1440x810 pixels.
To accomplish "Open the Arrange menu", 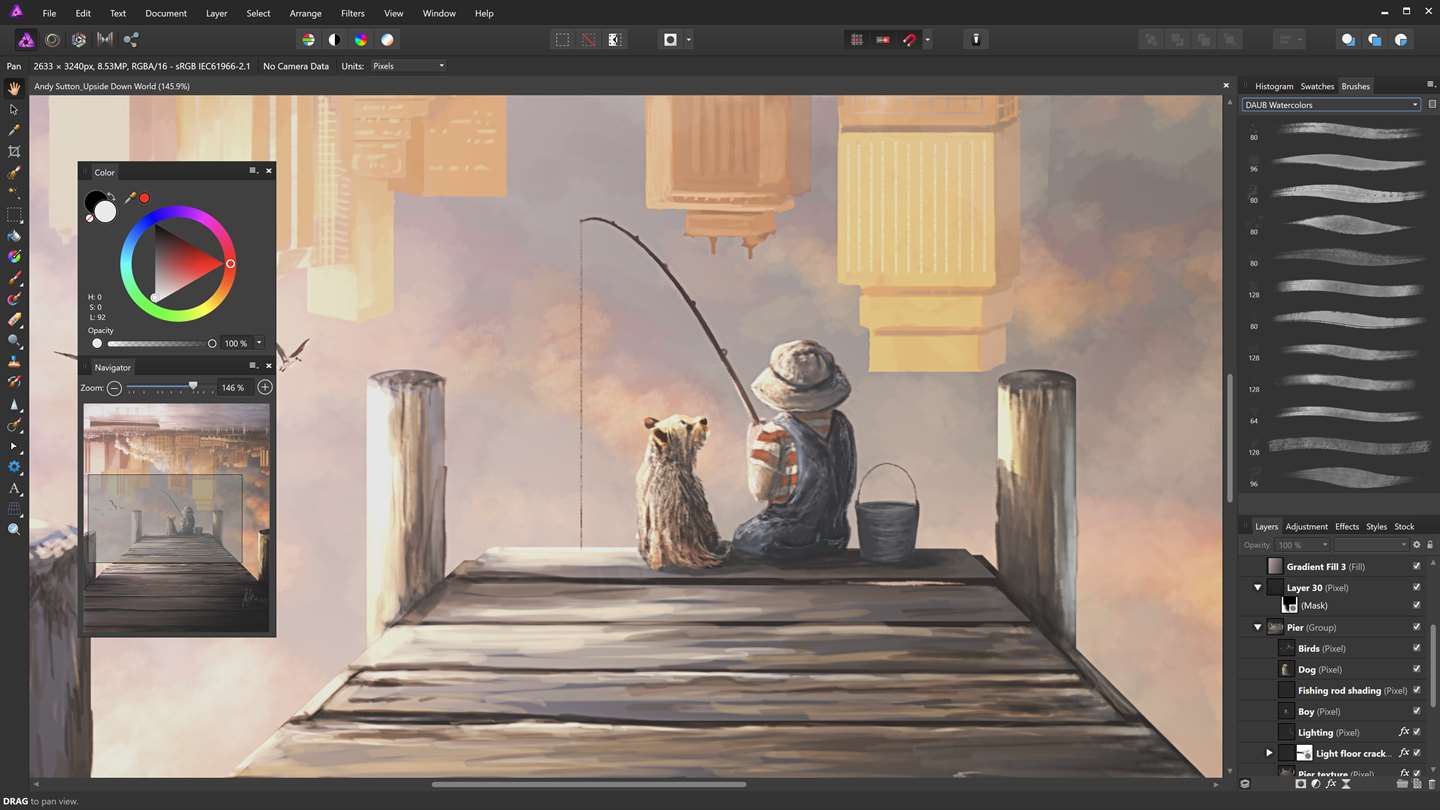I will click(305, 13).
